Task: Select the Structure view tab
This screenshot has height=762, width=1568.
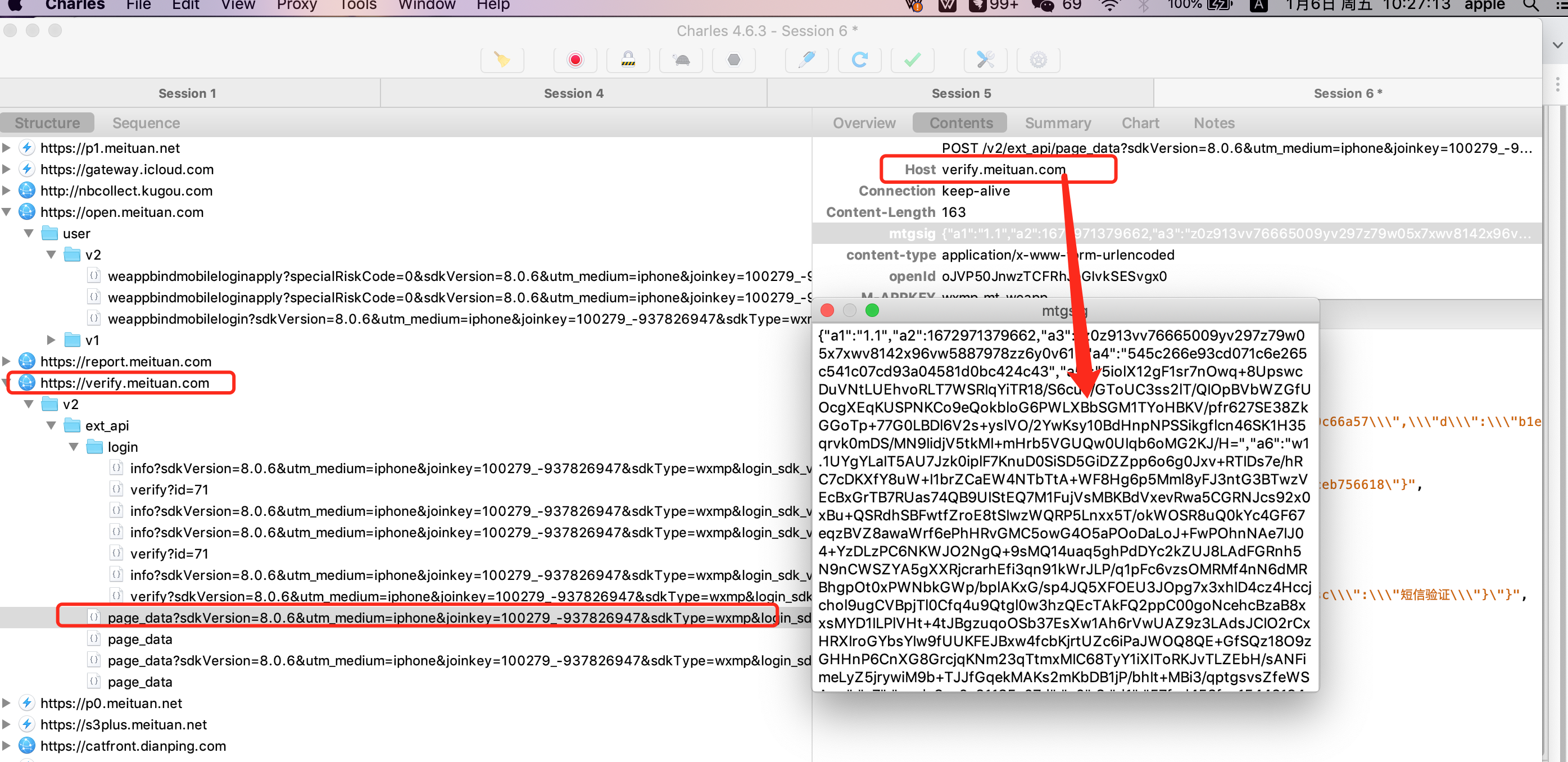Action: (x=47, y=123)
